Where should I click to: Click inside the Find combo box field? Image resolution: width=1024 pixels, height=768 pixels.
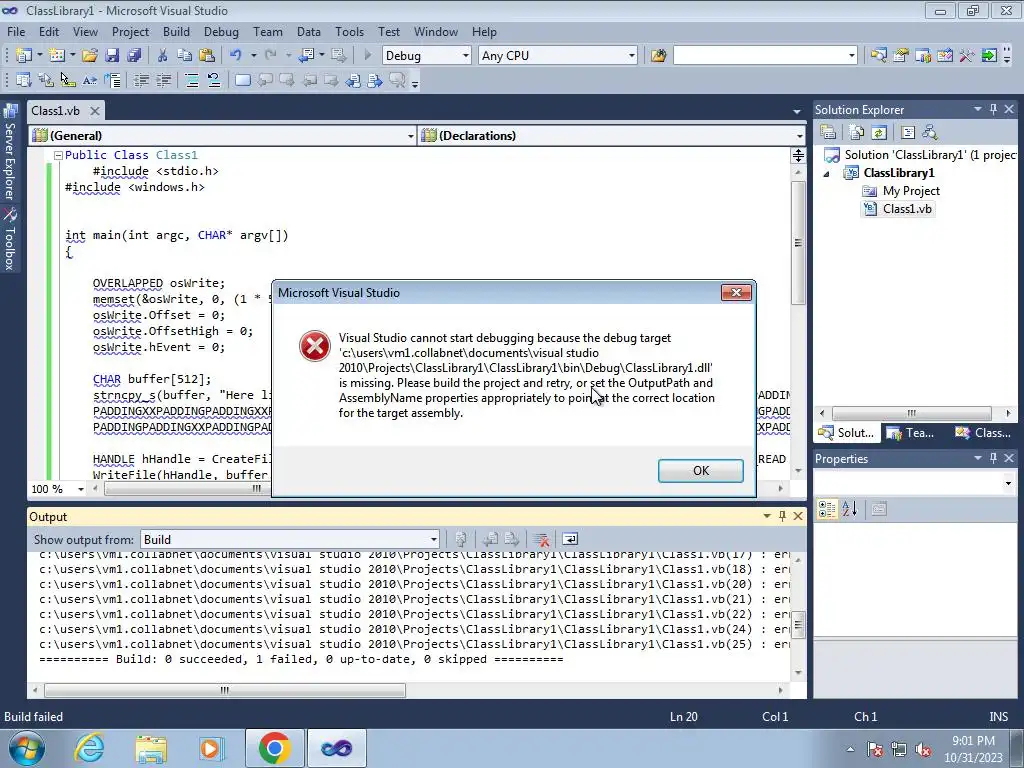[x=759, y=56]
